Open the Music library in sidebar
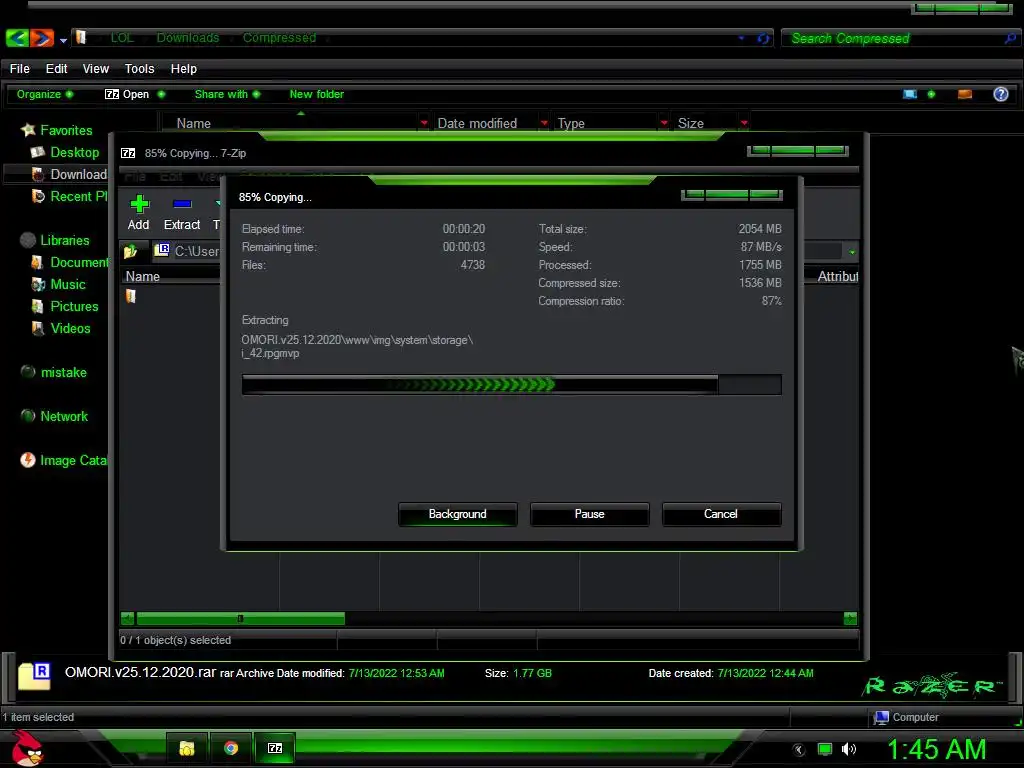1024x768 pixels. [x=68, y=284]
